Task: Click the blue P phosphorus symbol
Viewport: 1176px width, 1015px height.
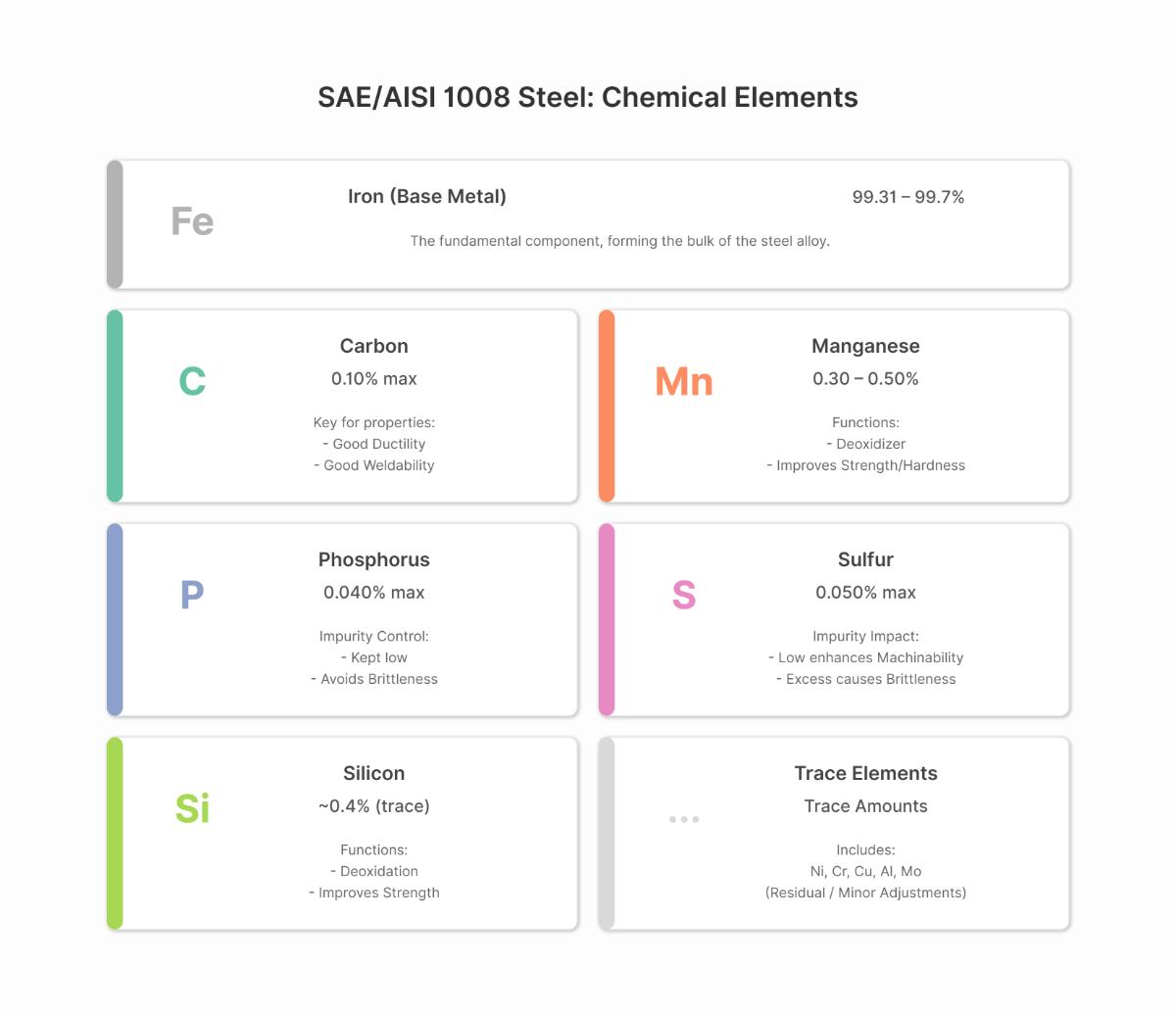Action: click(192, 595)
